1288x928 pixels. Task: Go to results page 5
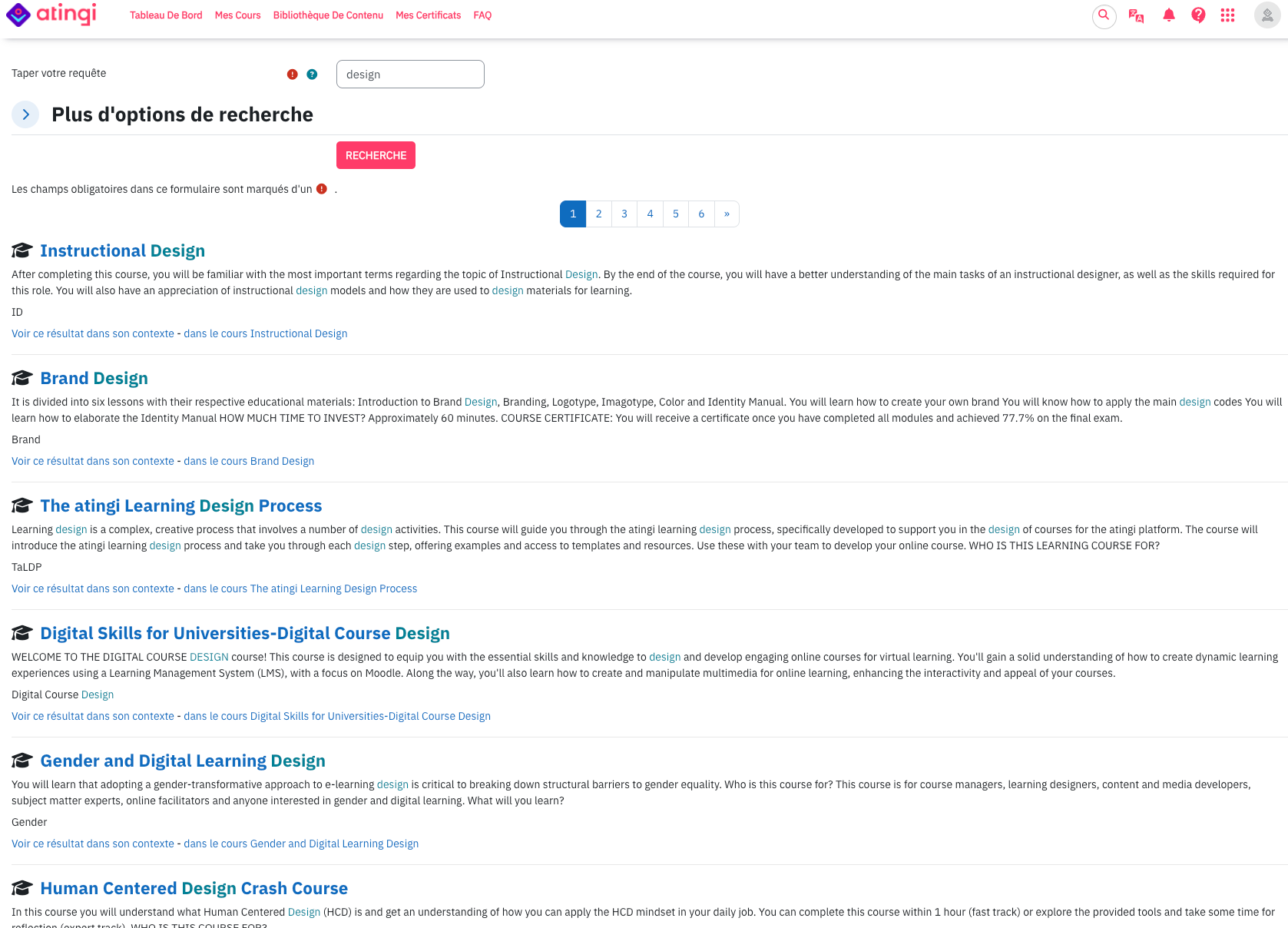coord(676,214)
